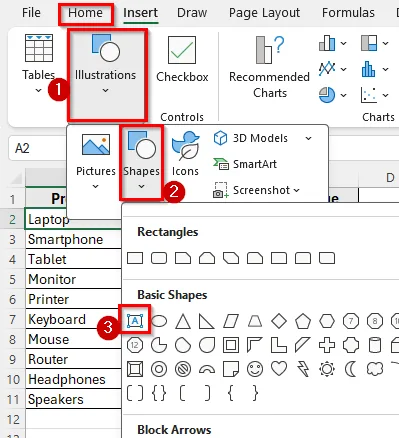Select the Double Brace shape
Viewport: 399px width, 438px height.
(159, 393)
